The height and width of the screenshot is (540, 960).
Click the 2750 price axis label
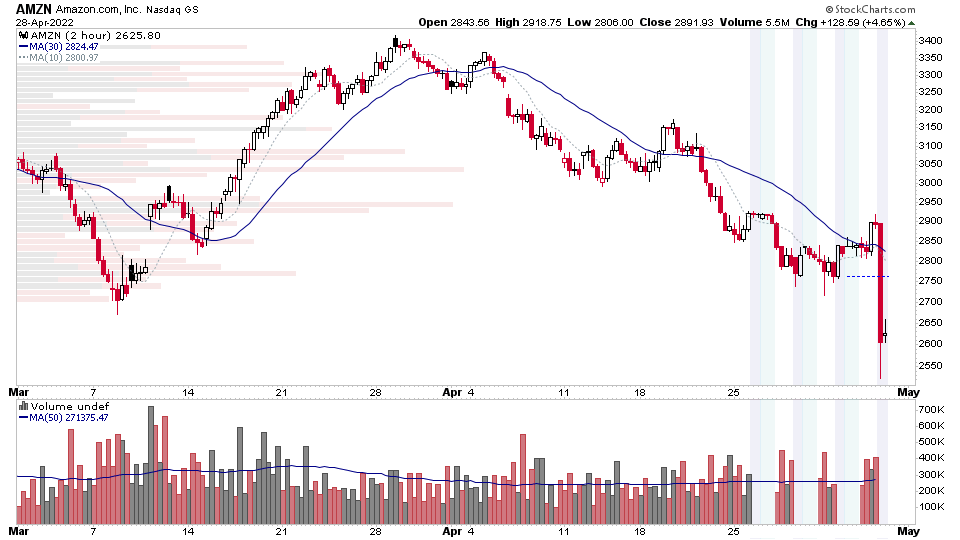click(930, 280)
